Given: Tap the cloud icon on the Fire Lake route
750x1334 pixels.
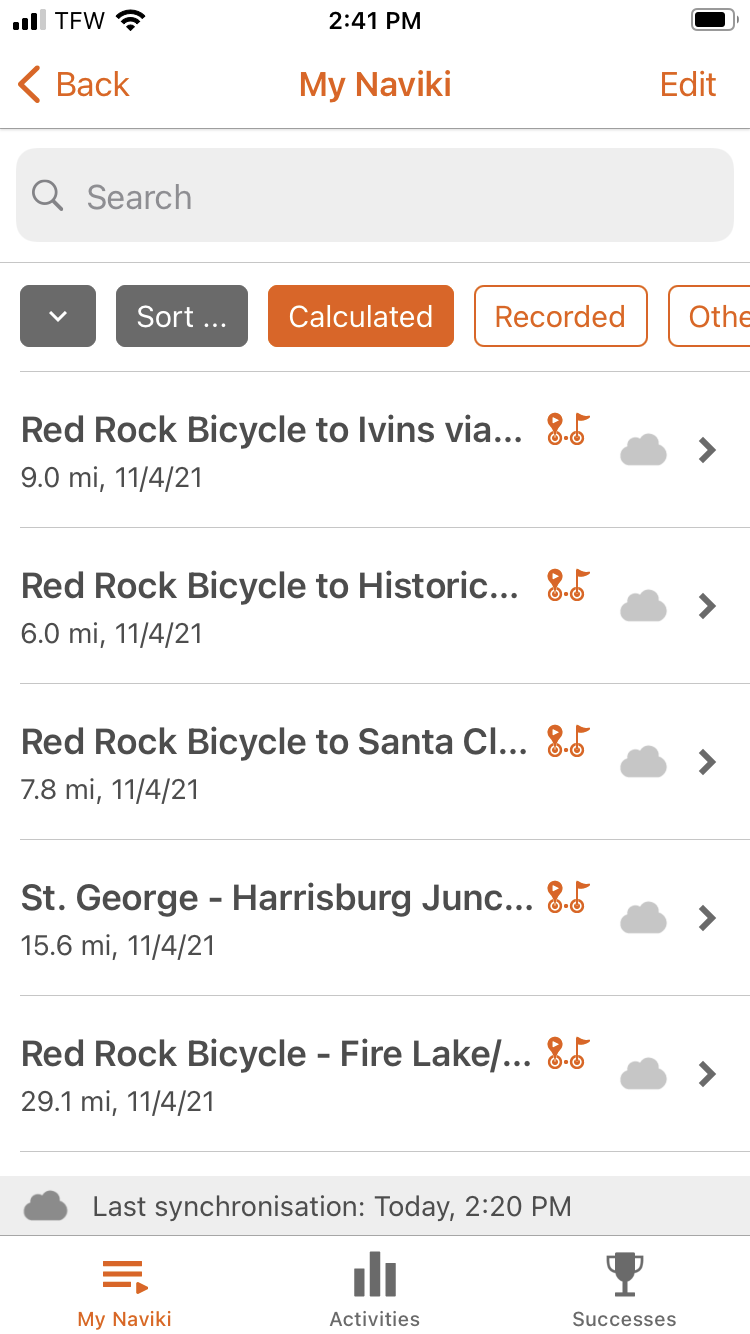Looking at the screenshot, I should pos(643,1074).
